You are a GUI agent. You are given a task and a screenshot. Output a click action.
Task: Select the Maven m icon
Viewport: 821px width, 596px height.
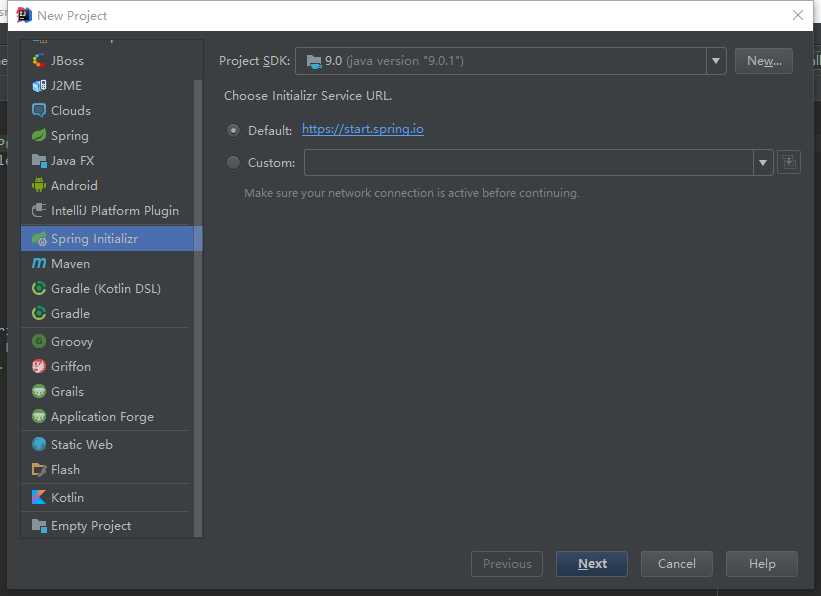(x=39, y=263)
